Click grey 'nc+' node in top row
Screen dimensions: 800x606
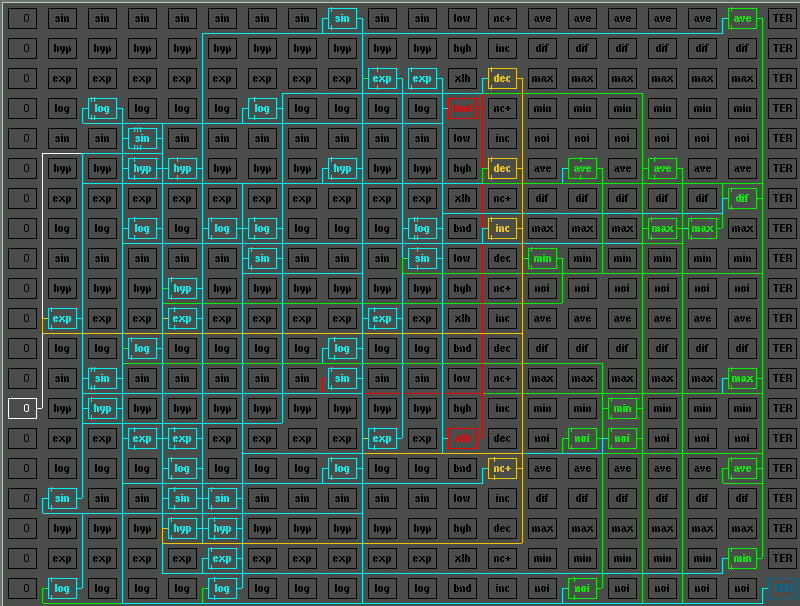coord(503,18)
